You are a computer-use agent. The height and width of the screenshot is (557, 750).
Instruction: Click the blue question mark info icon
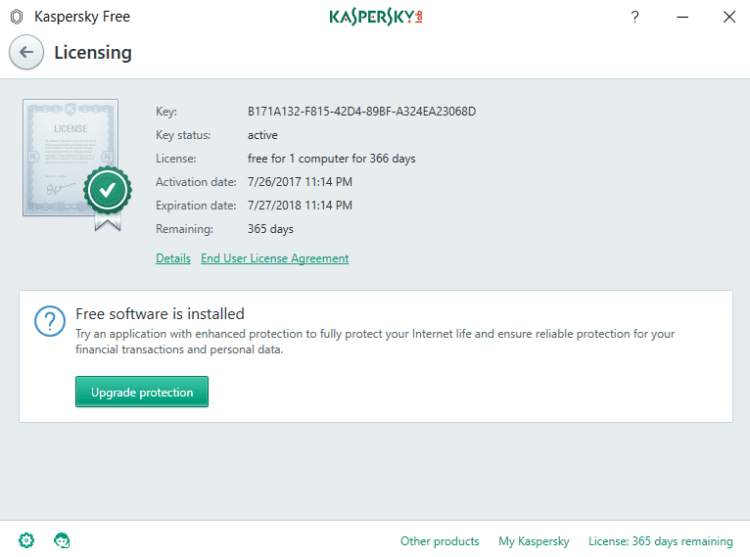(x=50, y=321)
